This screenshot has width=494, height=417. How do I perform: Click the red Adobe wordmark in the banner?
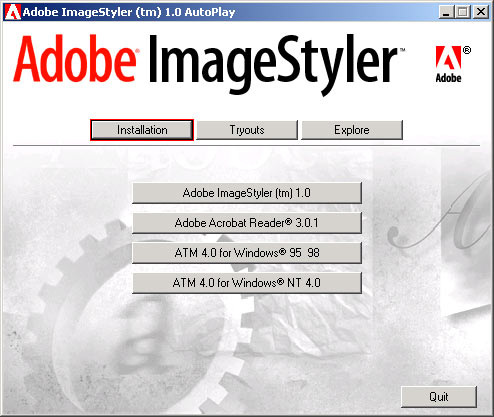click(75, 59)
